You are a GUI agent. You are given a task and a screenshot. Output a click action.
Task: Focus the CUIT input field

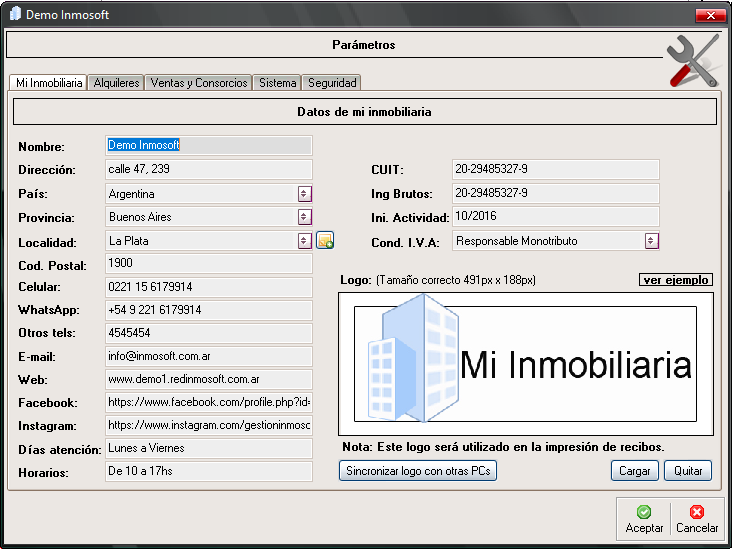[555, 170]
